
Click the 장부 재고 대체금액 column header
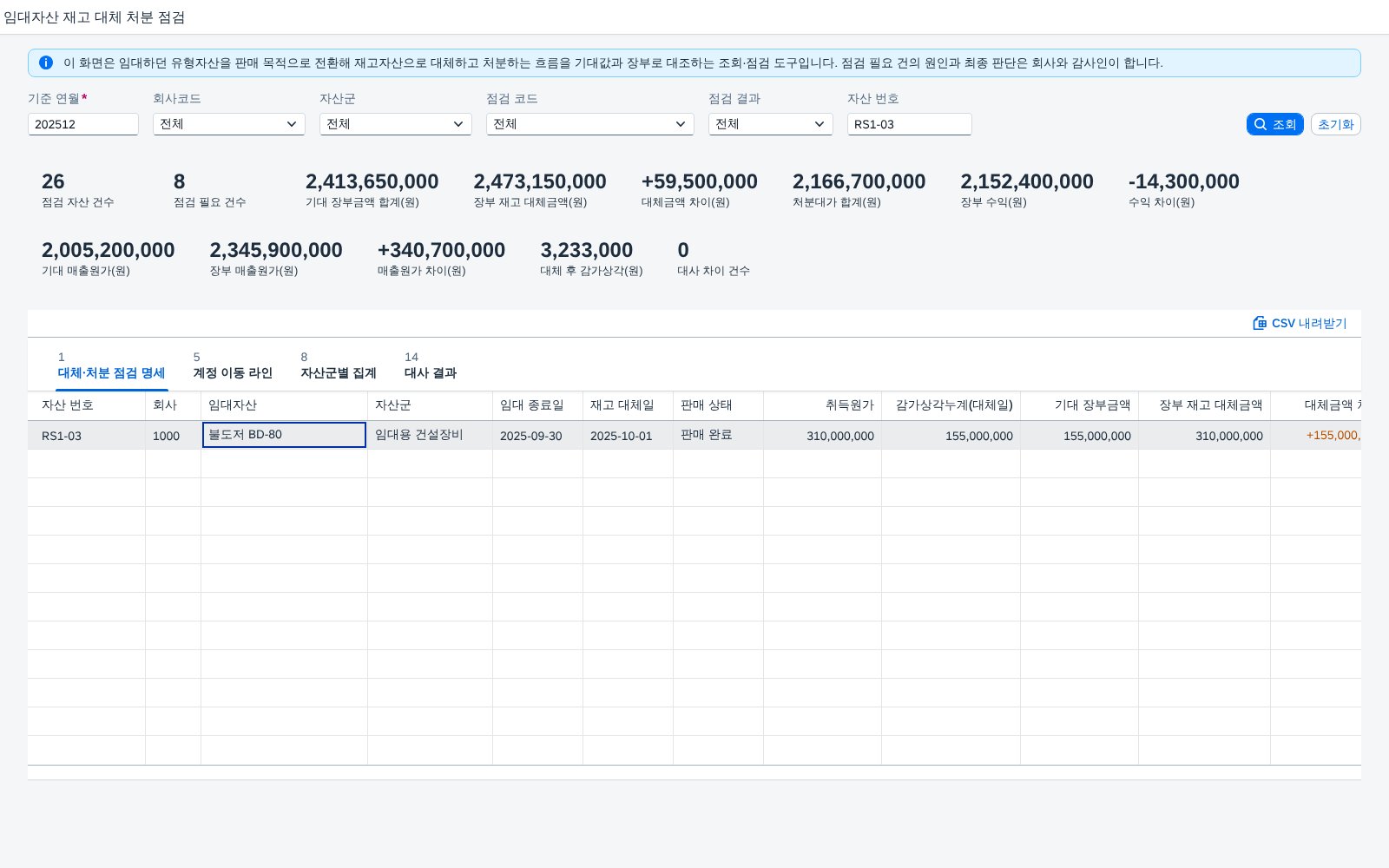click(1205, 405)
